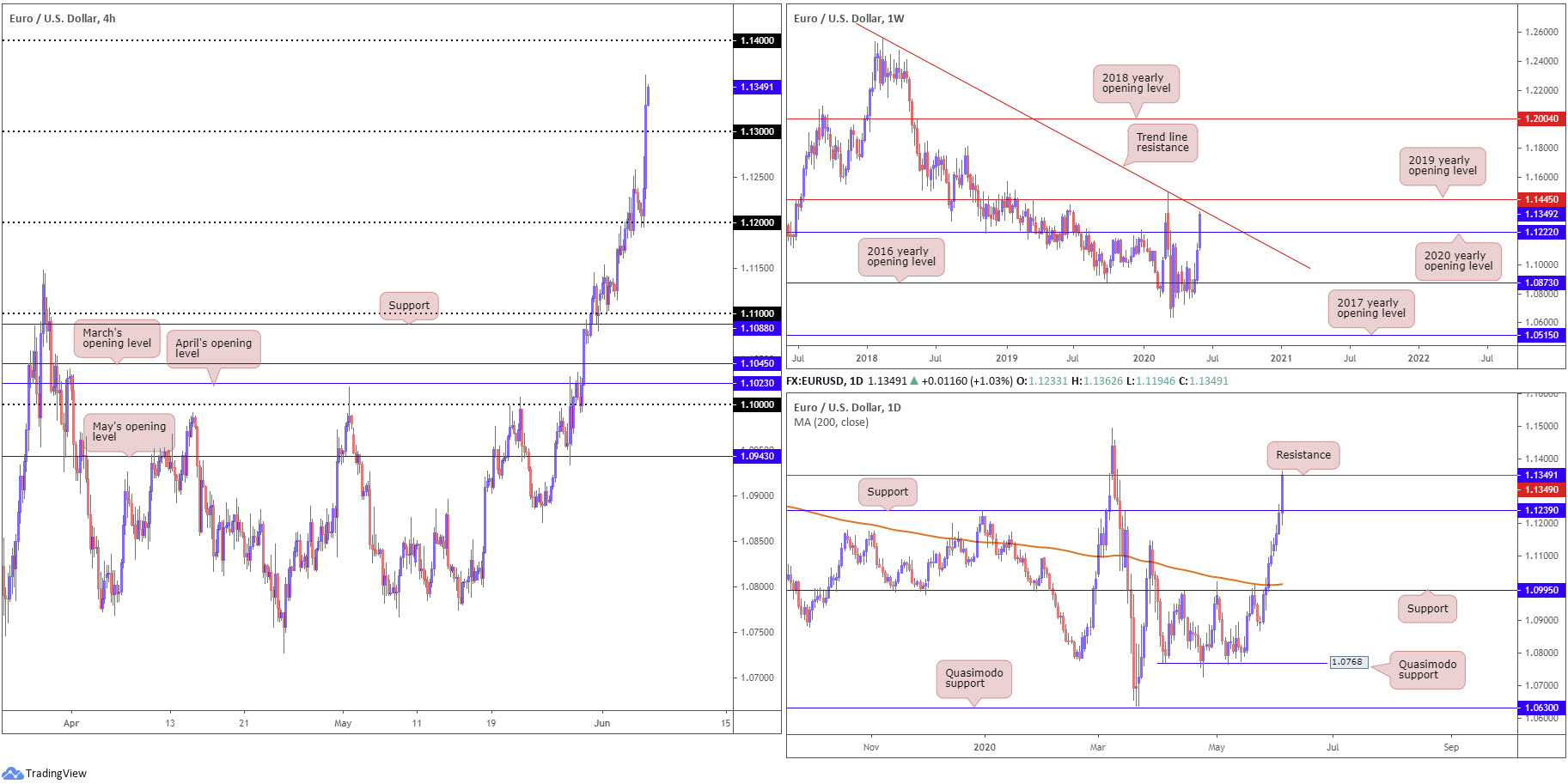The image size is (1568, 784).
Task: Select the 1.05150 price tag on weekly chart
Action: pos(1541,335)
